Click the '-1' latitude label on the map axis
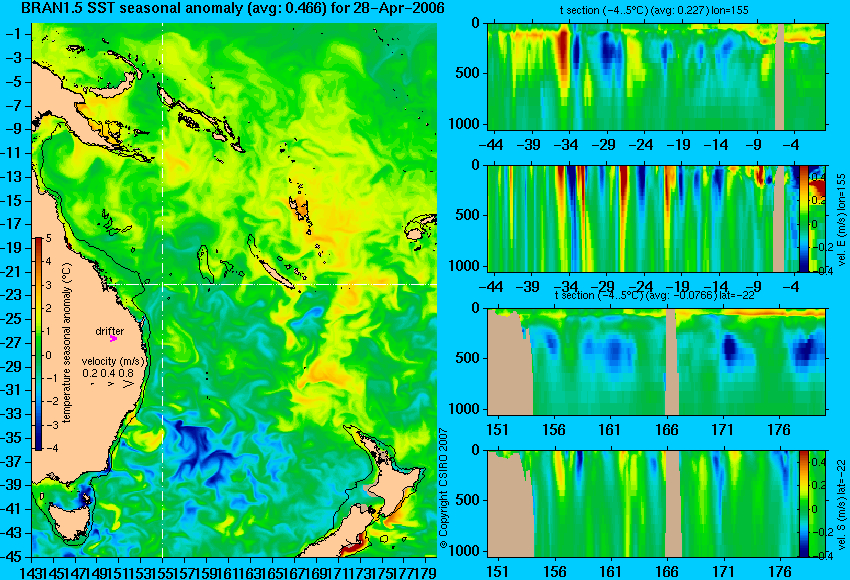This screenshot has width=850, height=580. tap(13, 34)
